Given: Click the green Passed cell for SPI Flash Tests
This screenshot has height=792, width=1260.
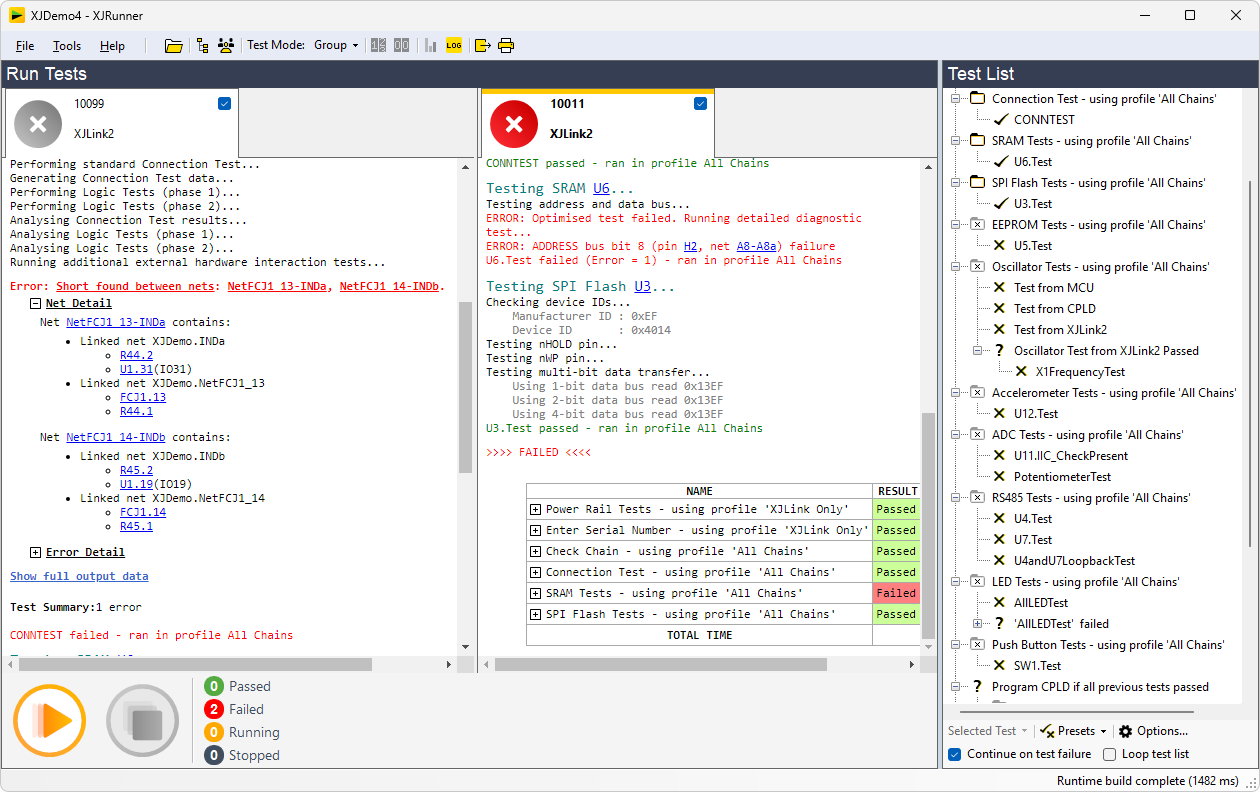Looking at the screenshot, I should click(x=896, y=614).
